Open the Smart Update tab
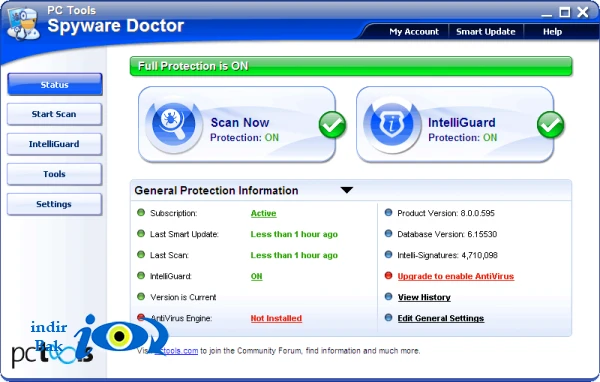The height and width of the screenshot is (382, 600). 486,32
